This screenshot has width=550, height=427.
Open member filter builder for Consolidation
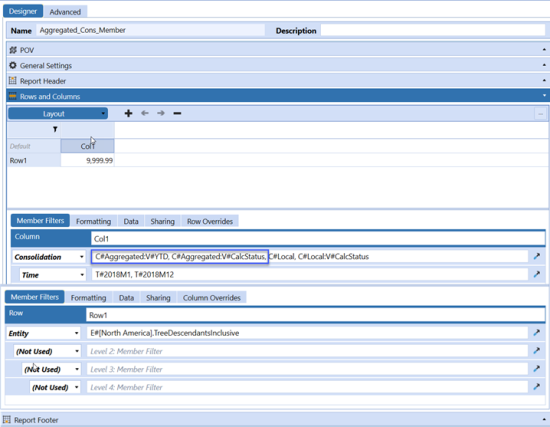537,256
